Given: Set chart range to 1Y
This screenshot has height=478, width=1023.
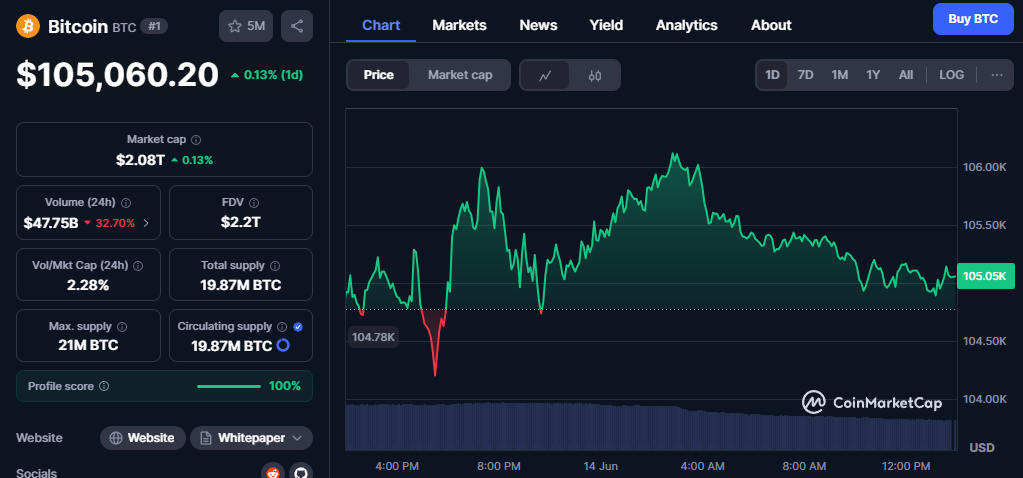Looking at the screenshot, I should tap(873, 75).
